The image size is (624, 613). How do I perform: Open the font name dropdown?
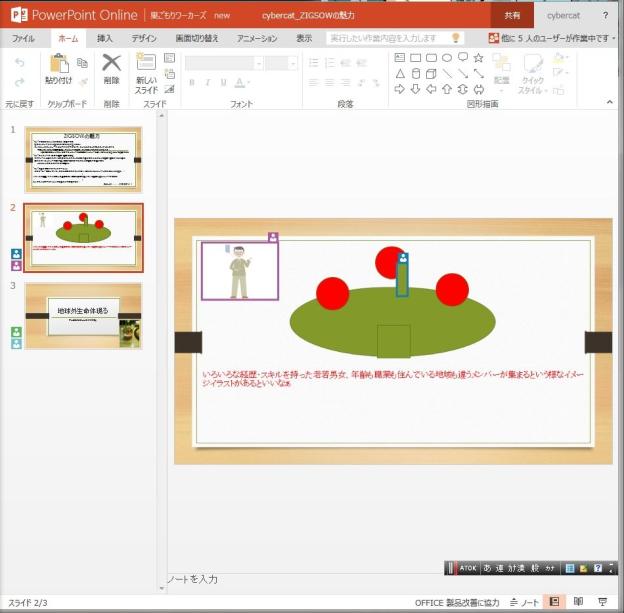[225, 62]
